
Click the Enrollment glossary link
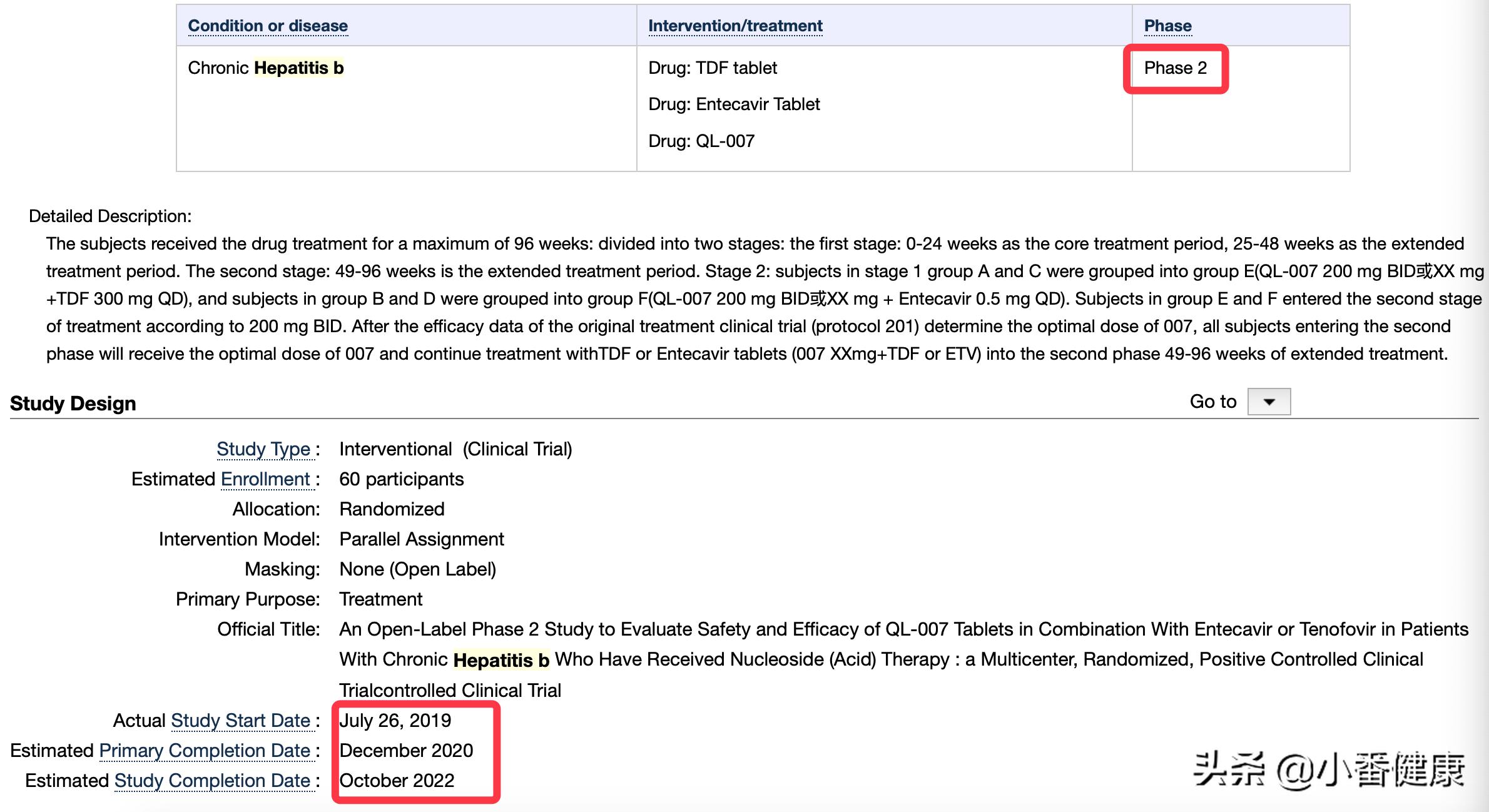click(x=266, y=479)
